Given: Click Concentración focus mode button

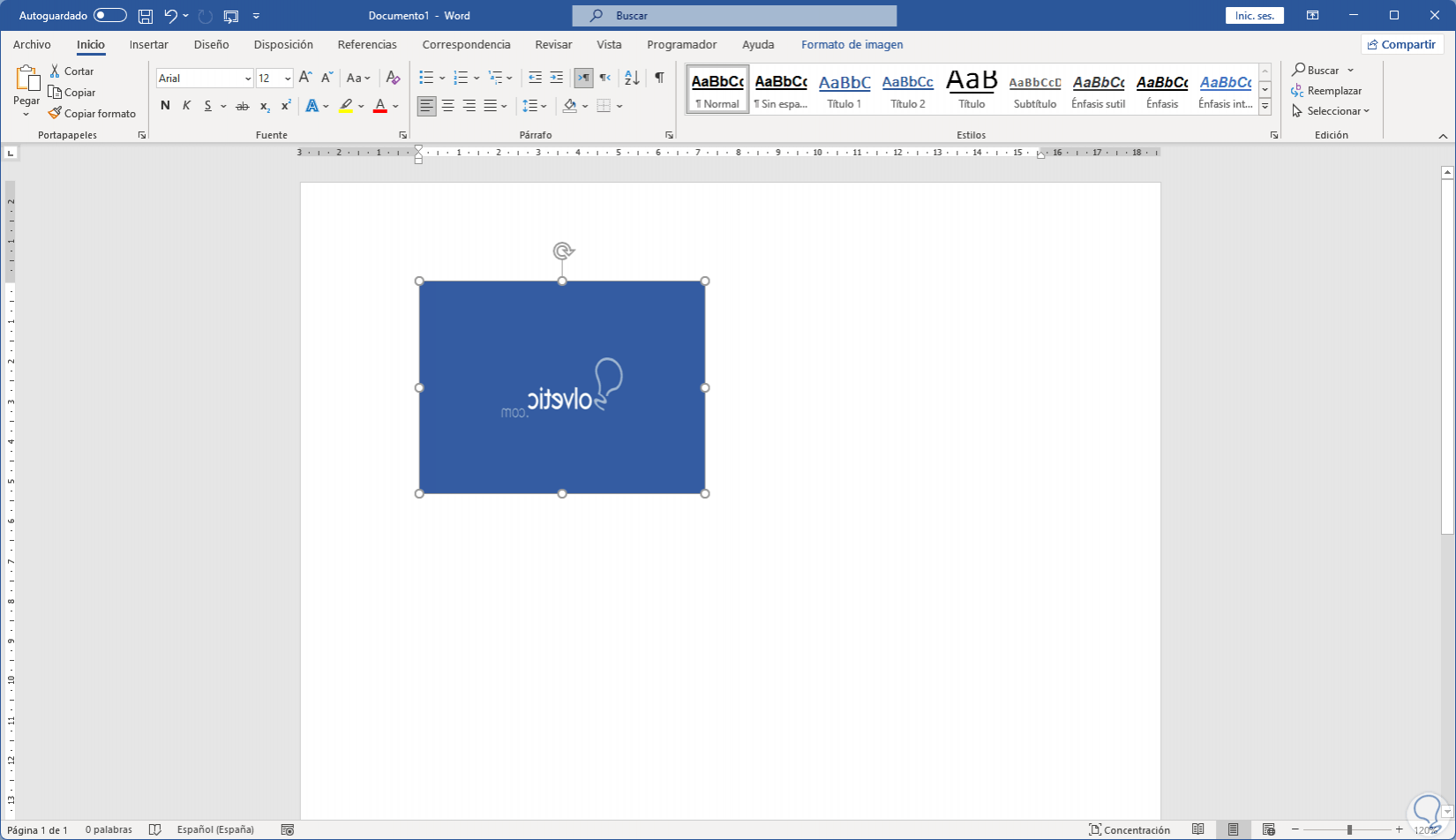Looking at the screenshot, I should tap(1130, 829).
